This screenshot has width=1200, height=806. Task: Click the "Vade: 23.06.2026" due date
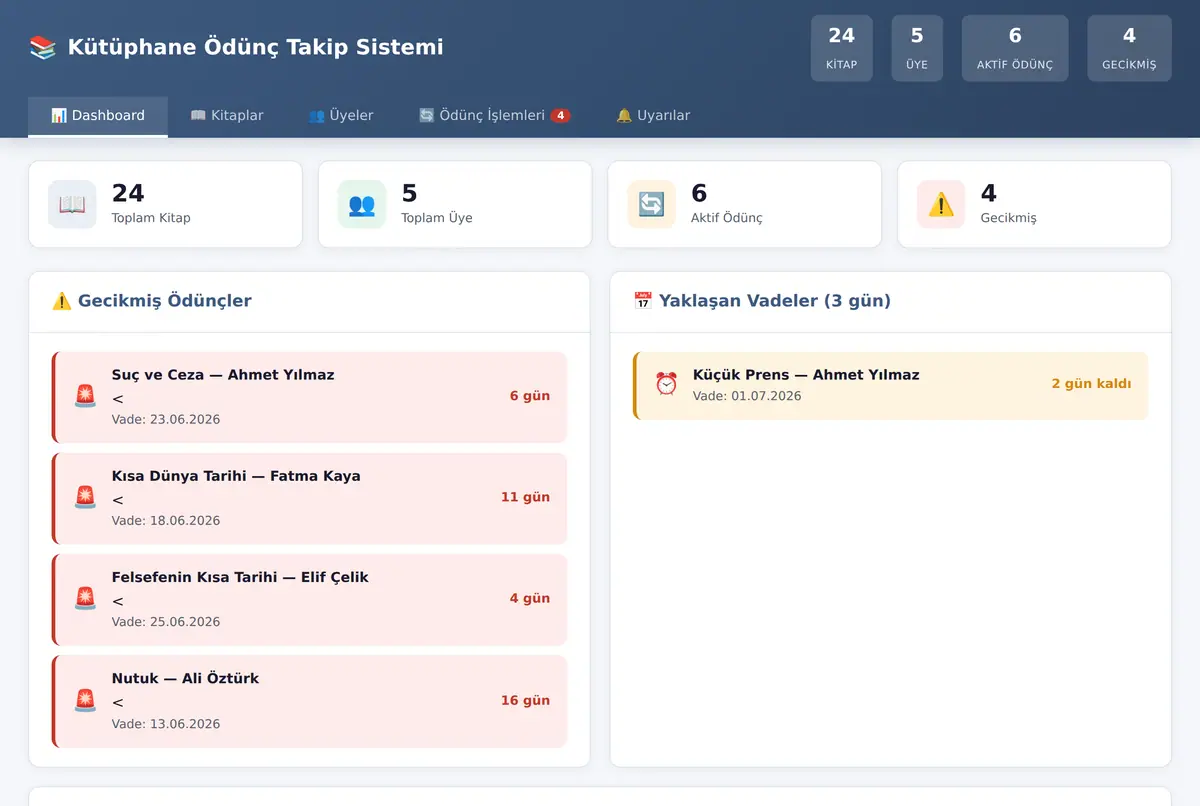(166, 420)
